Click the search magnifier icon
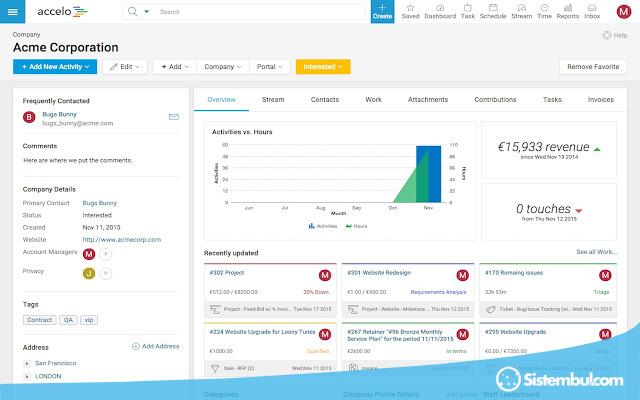Screen dimensions: 640x400 [133, 11]
